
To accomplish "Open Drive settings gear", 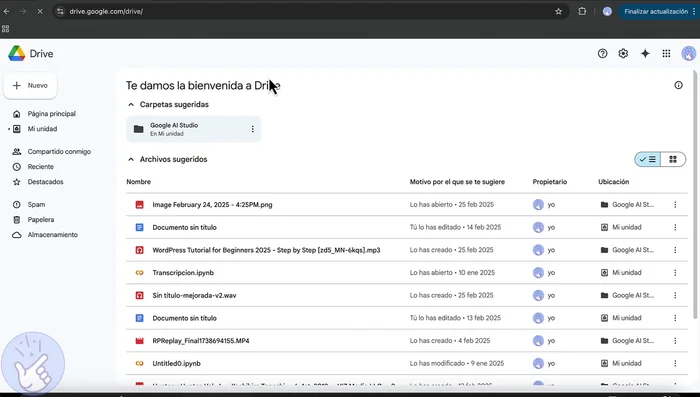I will click(x=623, y=54).
